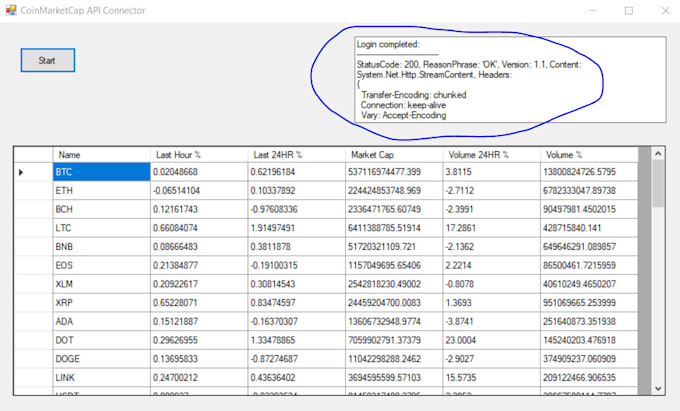Select the DOGE name cell
The image size is (680, 411).
[x=100, y=357]
